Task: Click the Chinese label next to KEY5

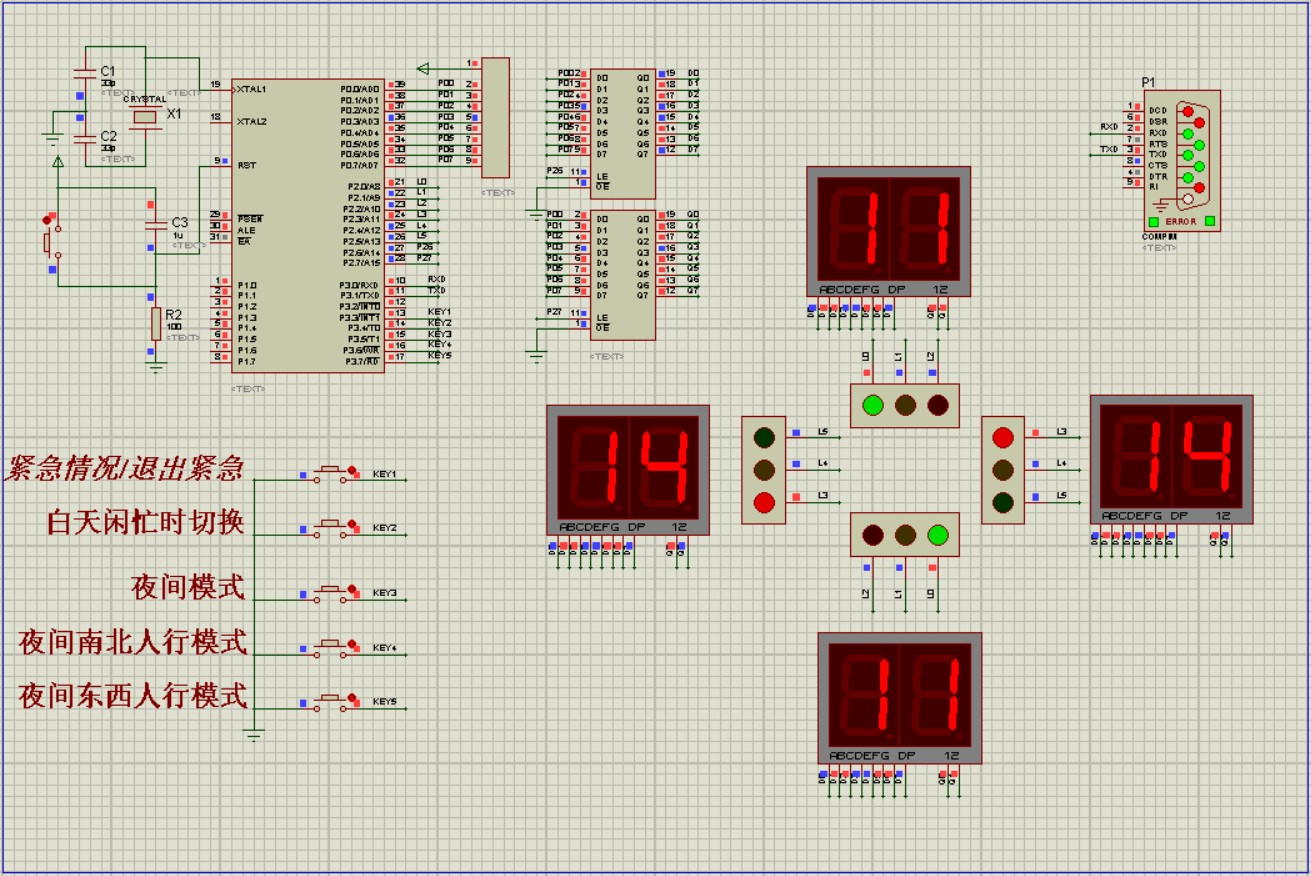Action: (132, 695)
